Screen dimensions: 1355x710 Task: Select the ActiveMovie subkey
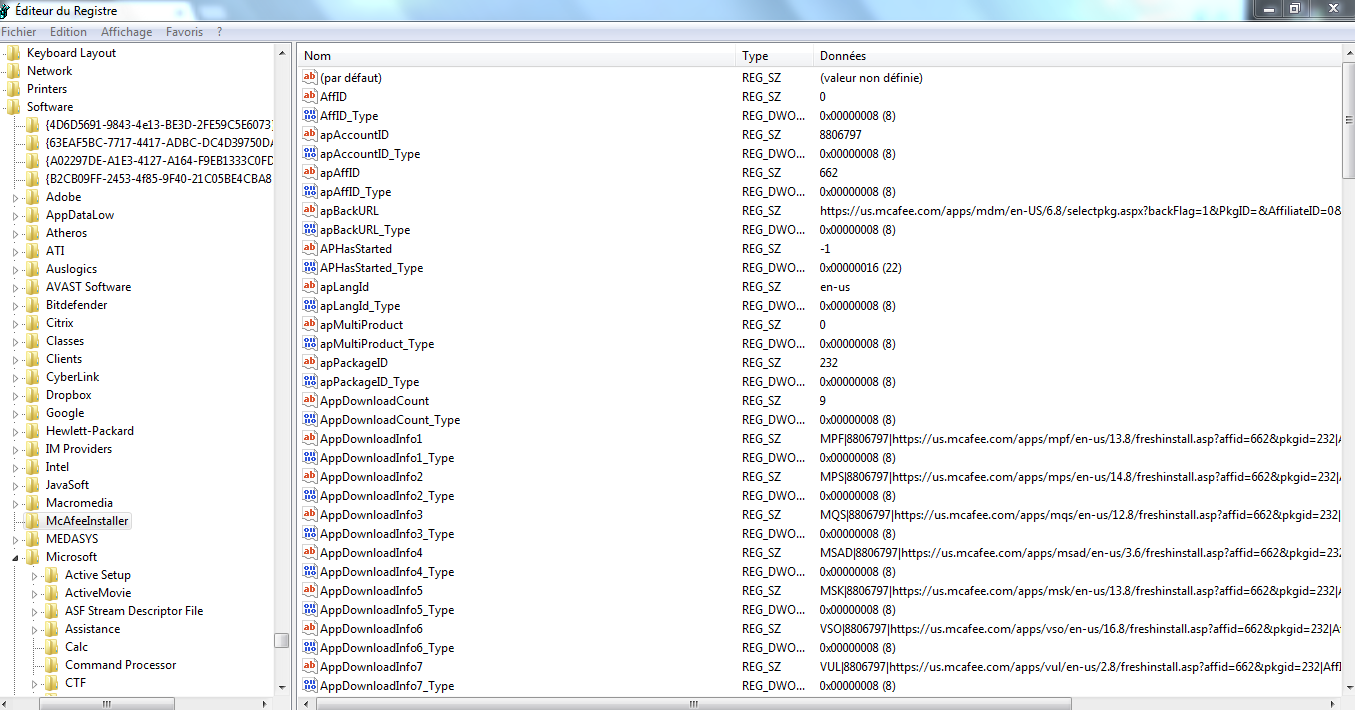point(98,593)
